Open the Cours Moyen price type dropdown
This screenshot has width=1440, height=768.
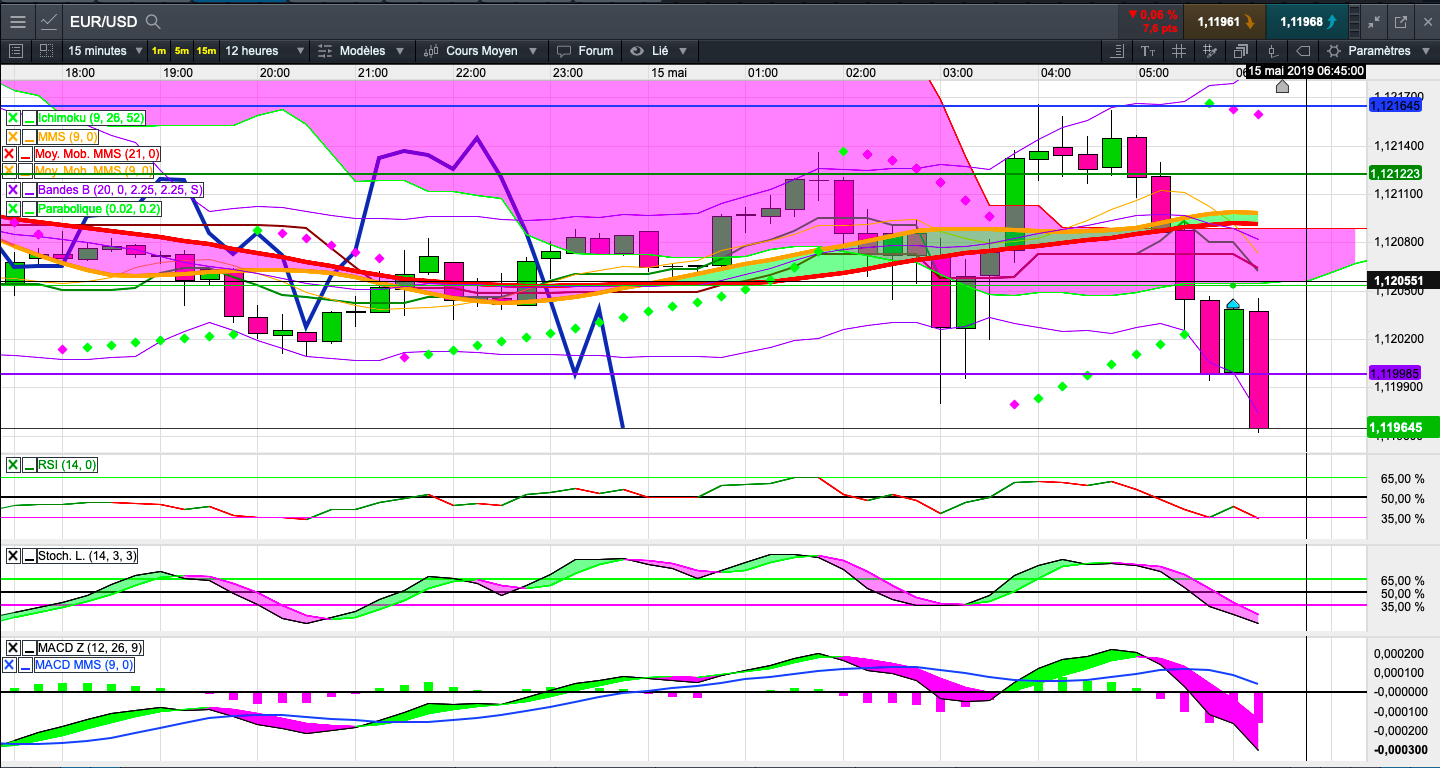484,51
